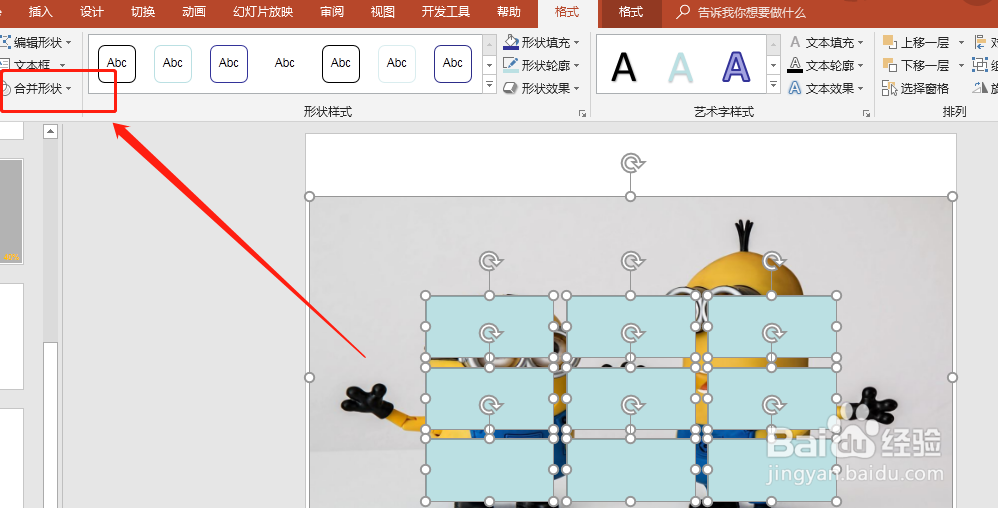The height and width of the screenshot is (508, 998).
Task: Click the 文本效果 glowing A icon
Action: point(795,88)
